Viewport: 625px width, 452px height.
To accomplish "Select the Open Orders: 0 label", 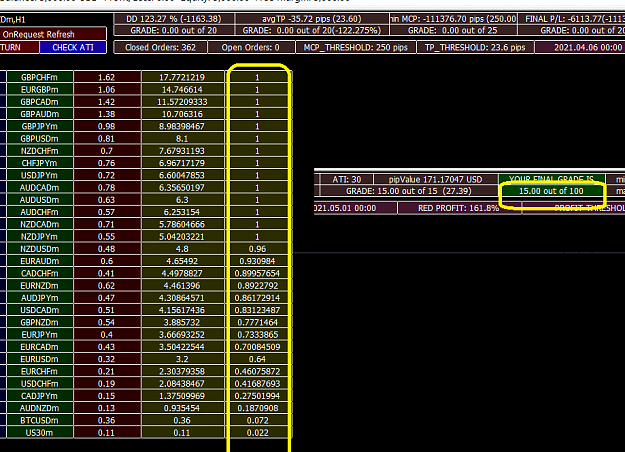I will pyautogui.click(x=251, y=47).
